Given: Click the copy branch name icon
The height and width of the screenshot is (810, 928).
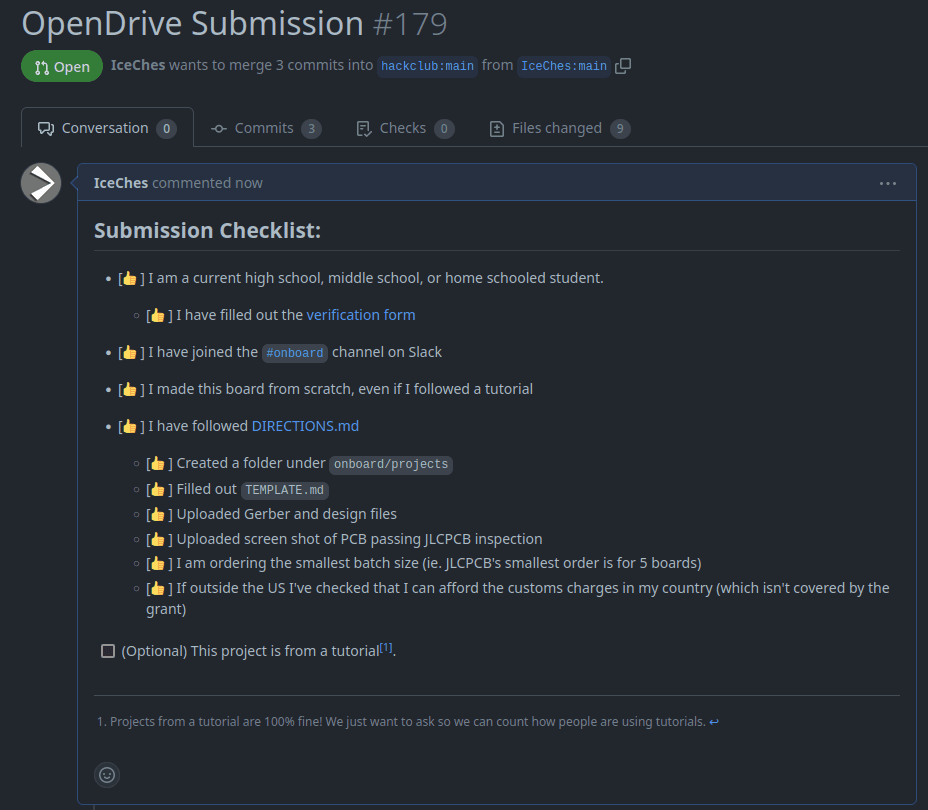Looking at the screenshot, I should pyautogui.click(x=623, y=66).
